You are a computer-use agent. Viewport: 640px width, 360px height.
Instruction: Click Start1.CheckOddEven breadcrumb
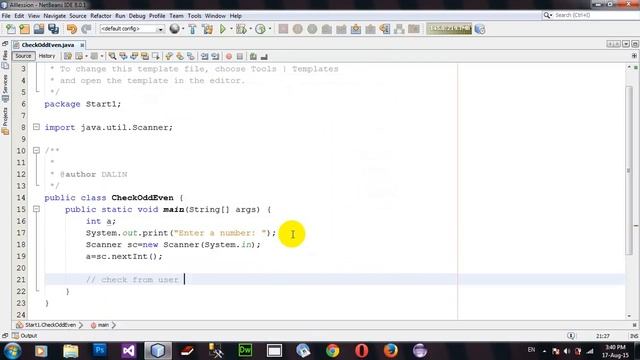(x=50, y=325)
